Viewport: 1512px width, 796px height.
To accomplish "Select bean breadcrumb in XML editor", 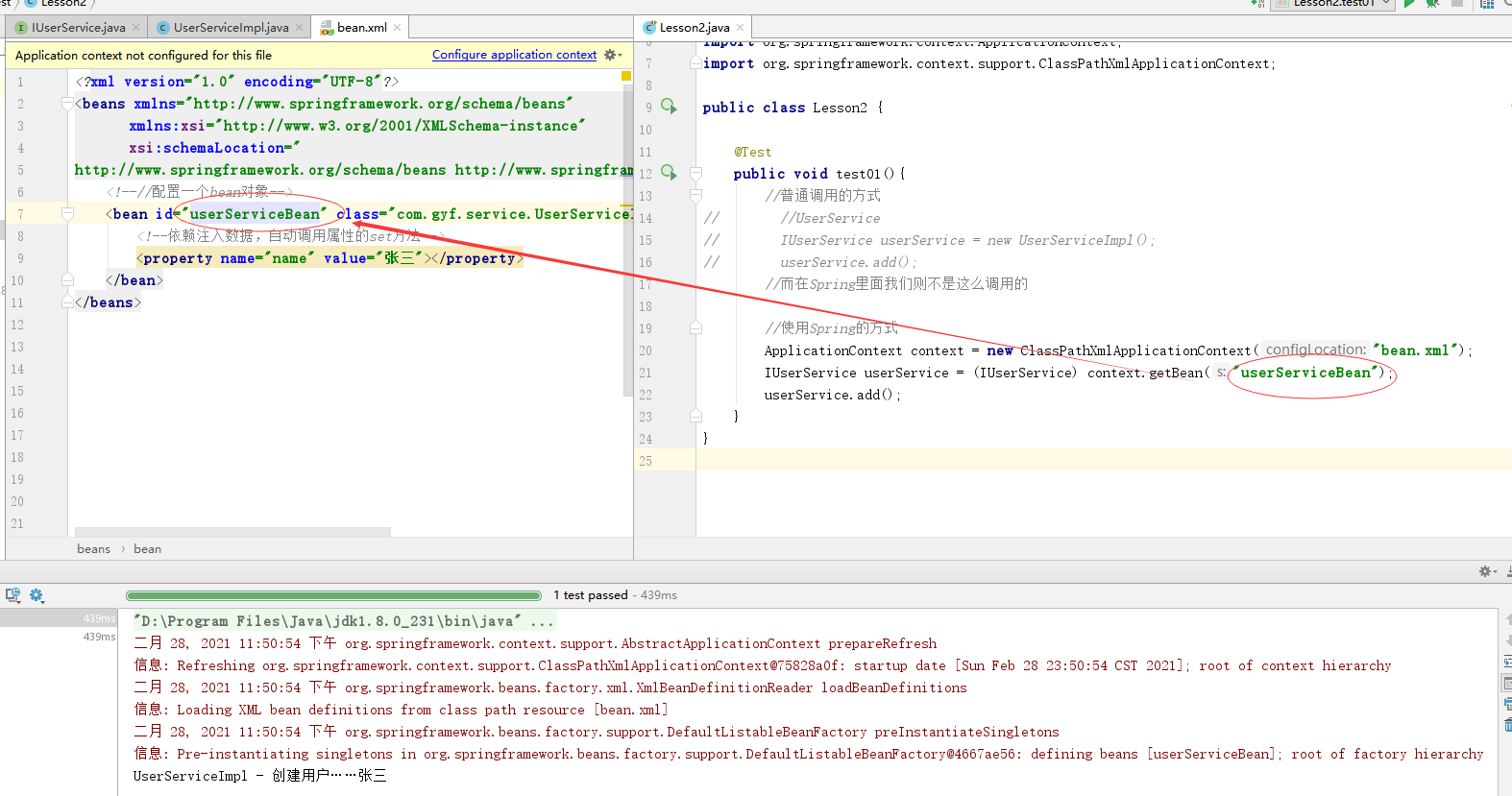I will 147,549.
